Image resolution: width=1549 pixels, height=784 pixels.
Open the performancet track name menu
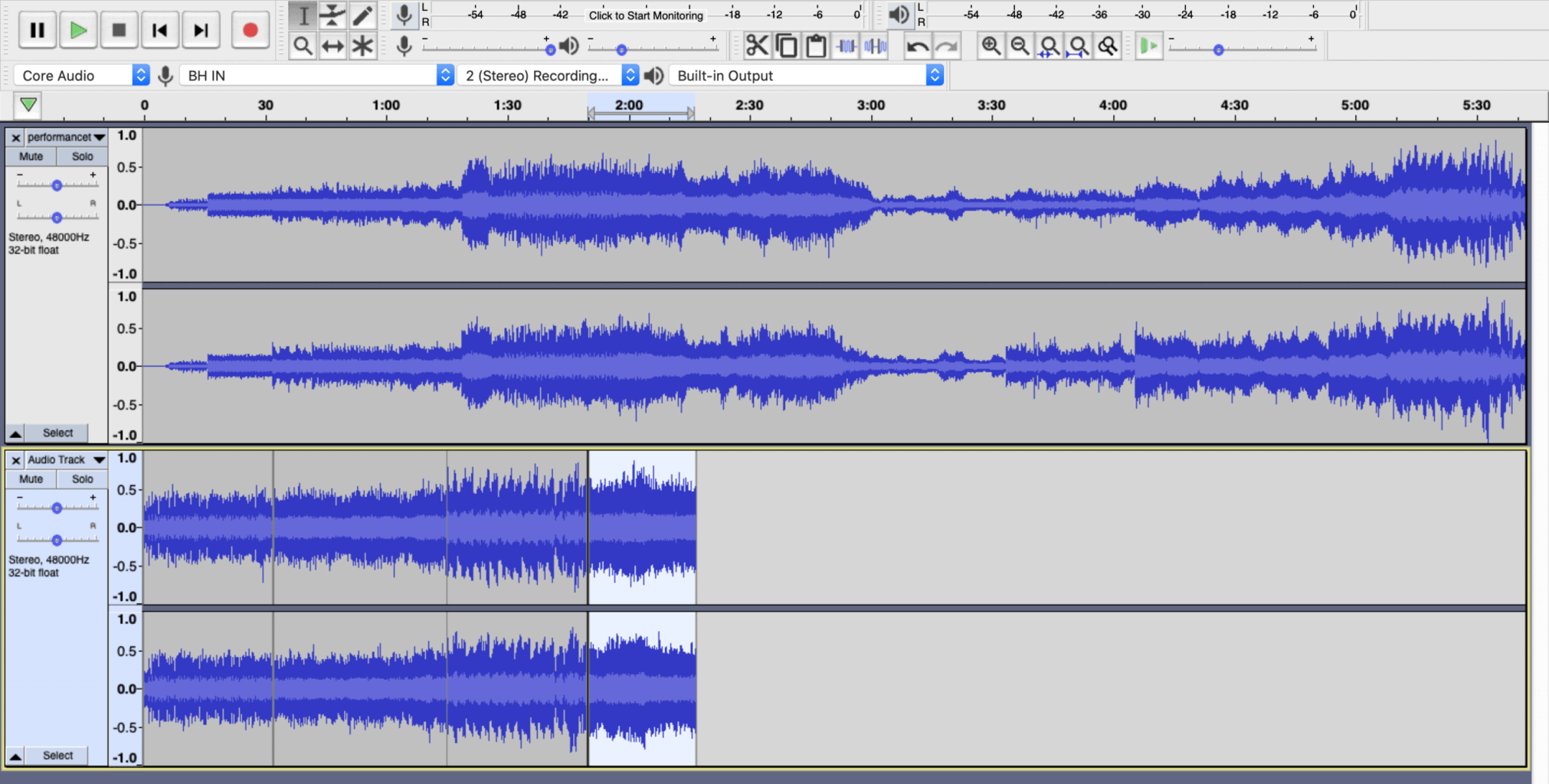(x=65, y=137)
